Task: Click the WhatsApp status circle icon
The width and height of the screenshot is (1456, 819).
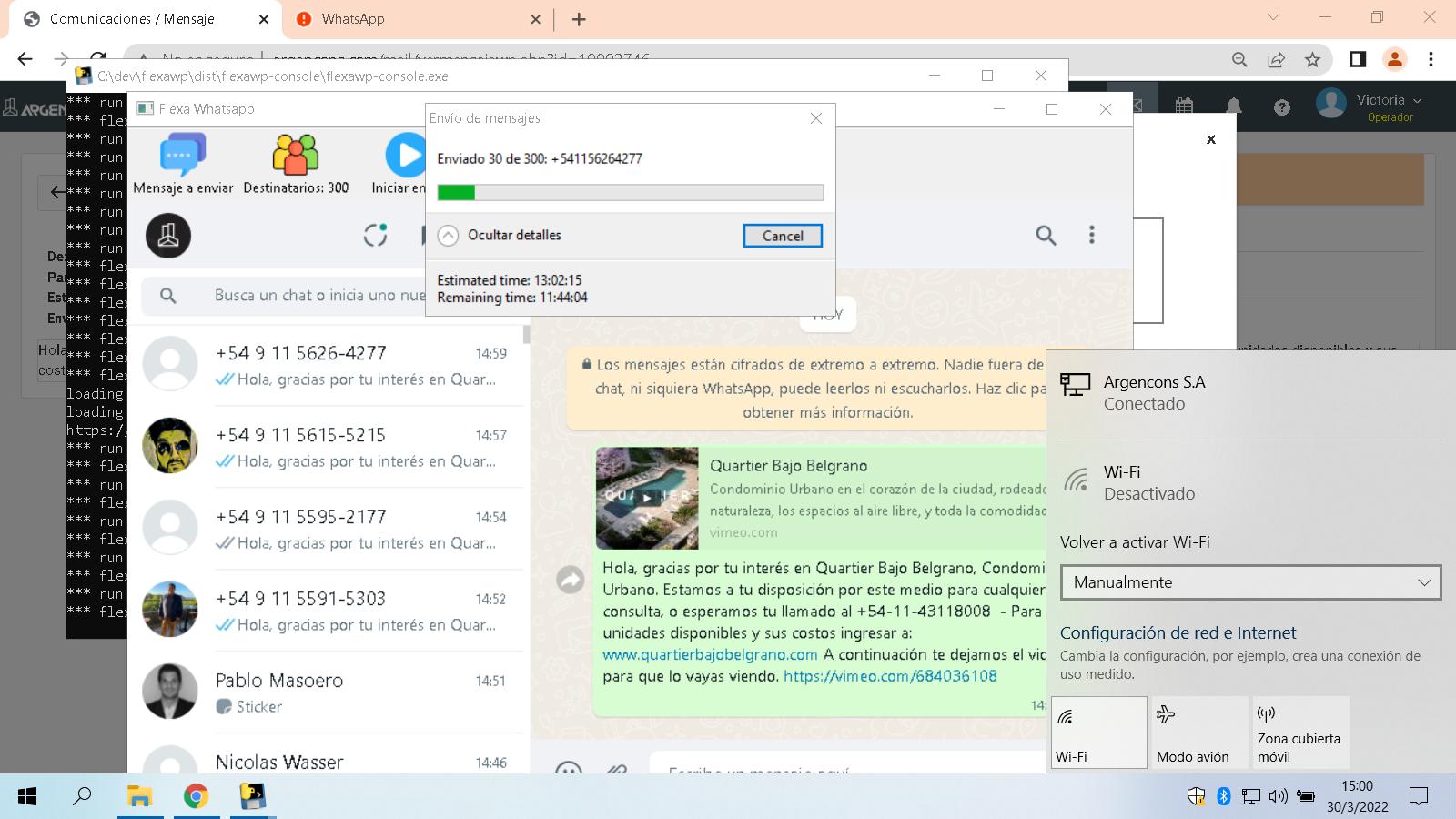Action: click(x=376, y=235)
